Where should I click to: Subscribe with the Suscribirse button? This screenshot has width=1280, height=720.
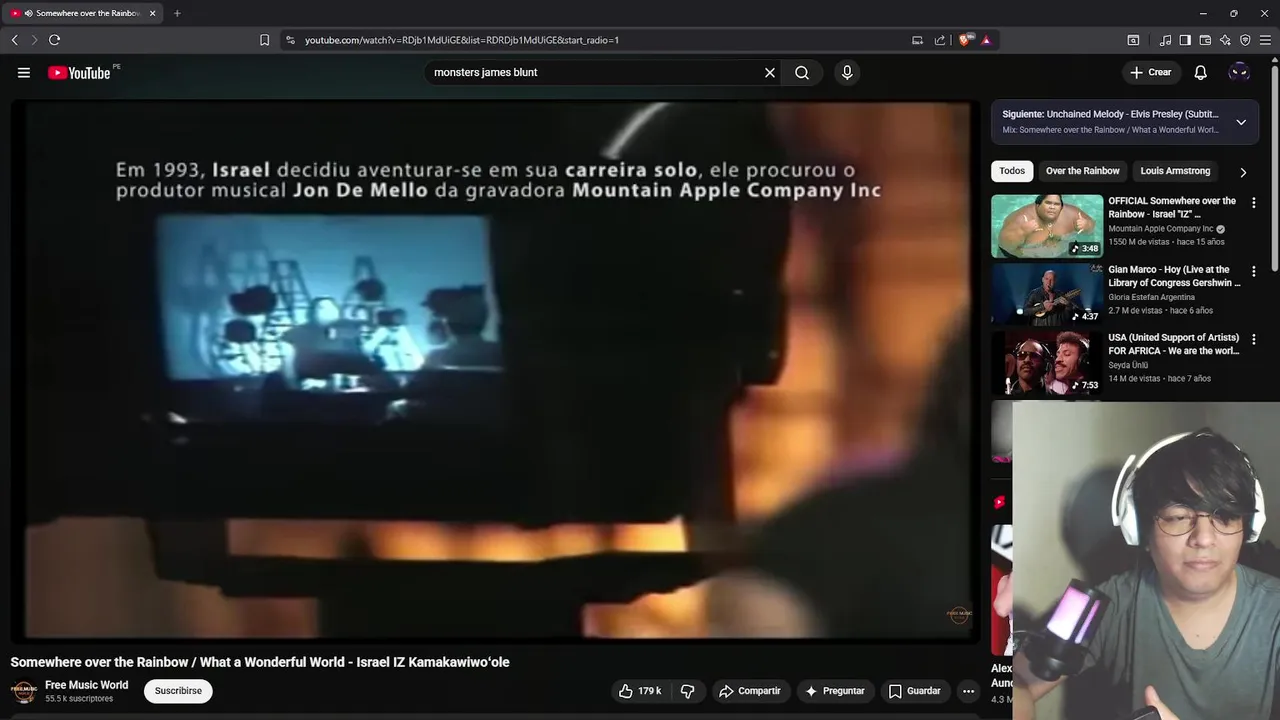[x=178, y=691]
